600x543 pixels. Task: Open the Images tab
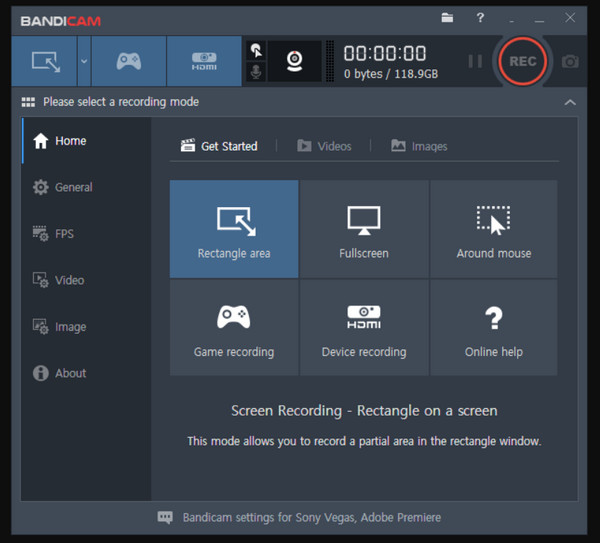[x=419, y=146]
